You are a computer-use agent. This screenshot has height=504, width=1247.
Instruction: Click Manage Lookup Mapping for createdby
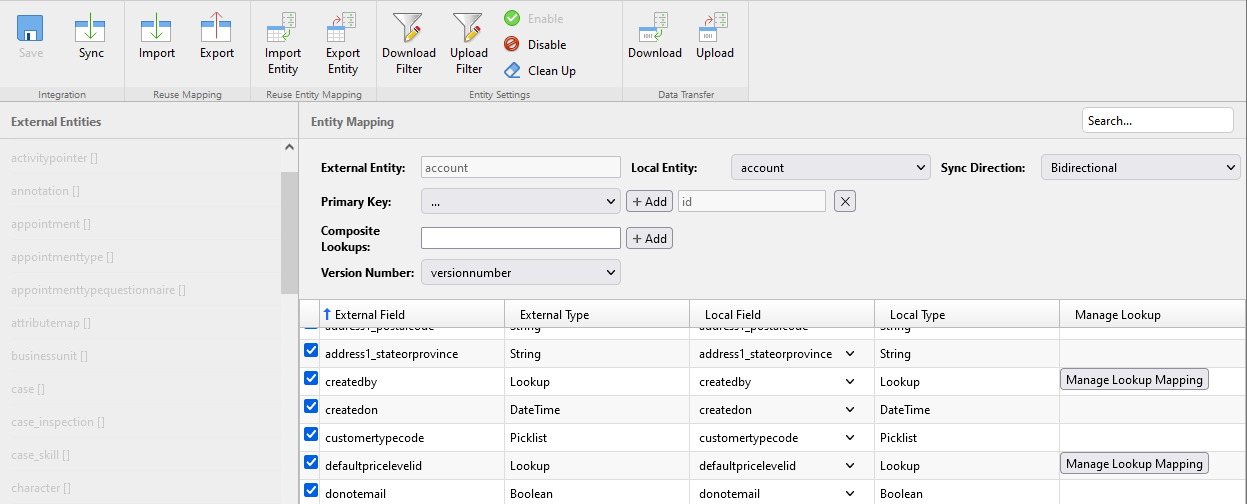coord(1134,380)
